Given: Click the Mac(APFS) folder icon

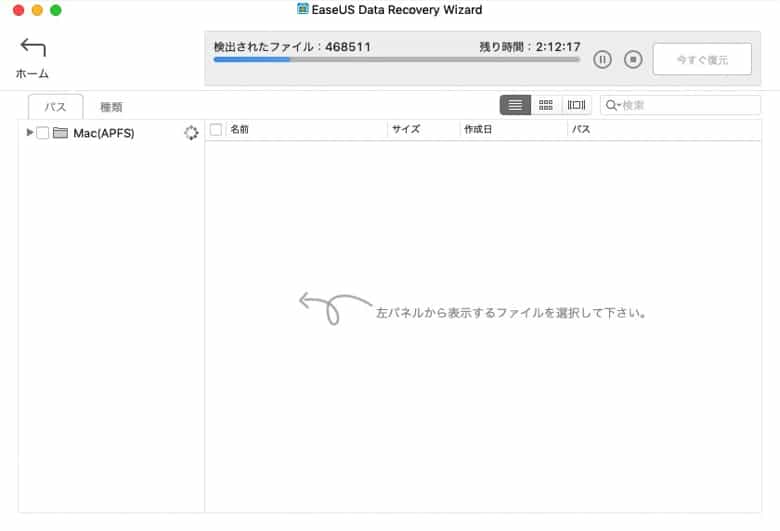Looking at the screenshot, I should (x=60, y=133).
